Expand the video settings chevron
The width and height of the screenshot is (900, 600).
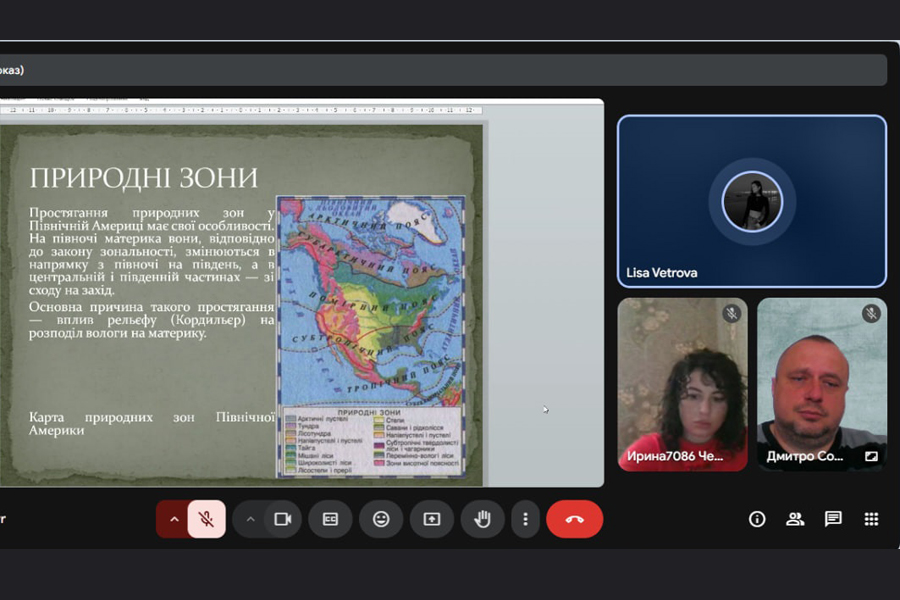(x=250, y=519)
